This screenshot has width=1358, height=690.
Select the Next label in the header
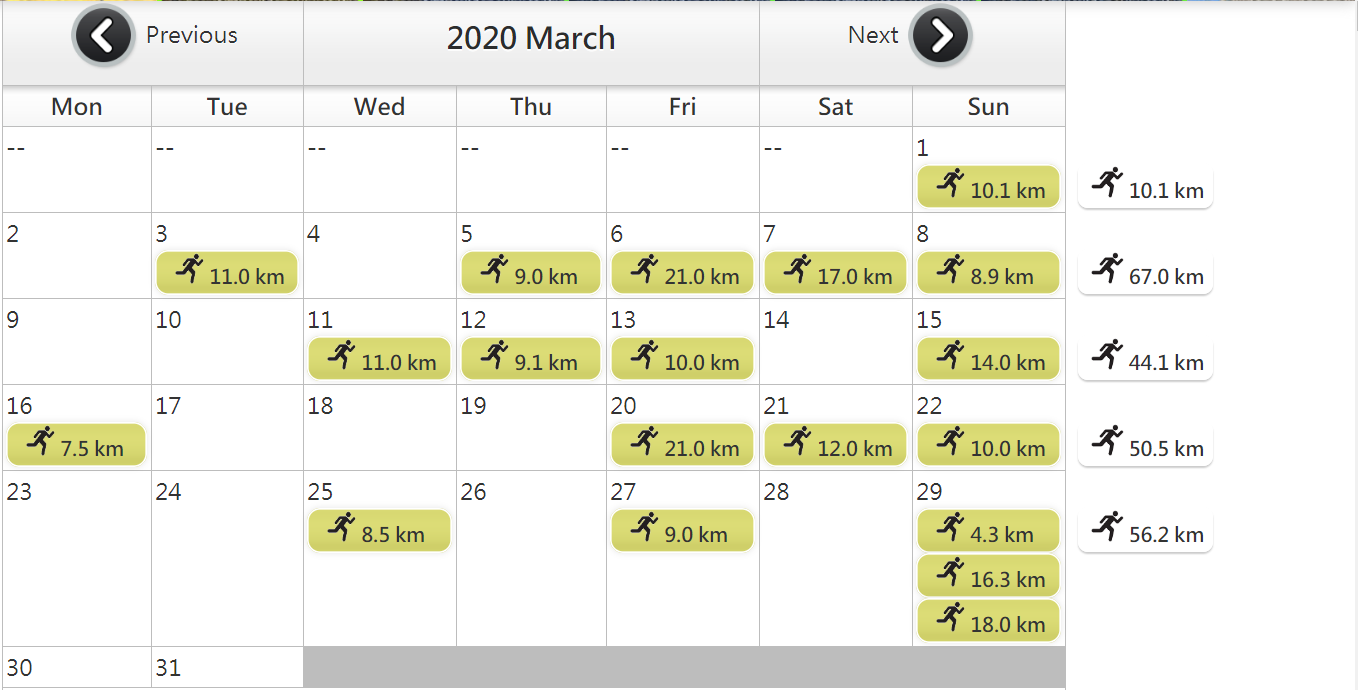pos(873,35)
